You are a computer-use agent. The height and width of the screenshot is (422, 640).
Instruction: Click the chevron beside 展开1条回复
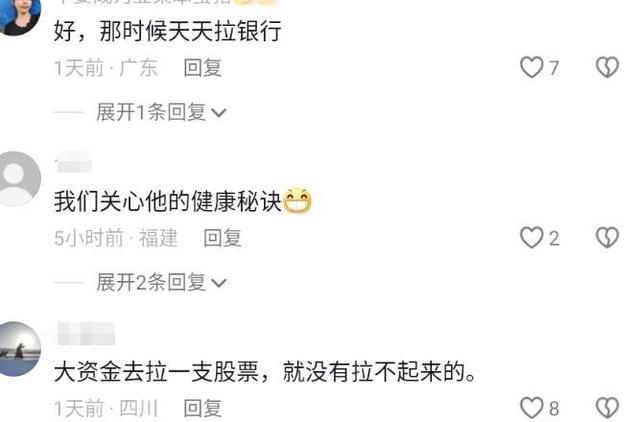click(219, 113)
